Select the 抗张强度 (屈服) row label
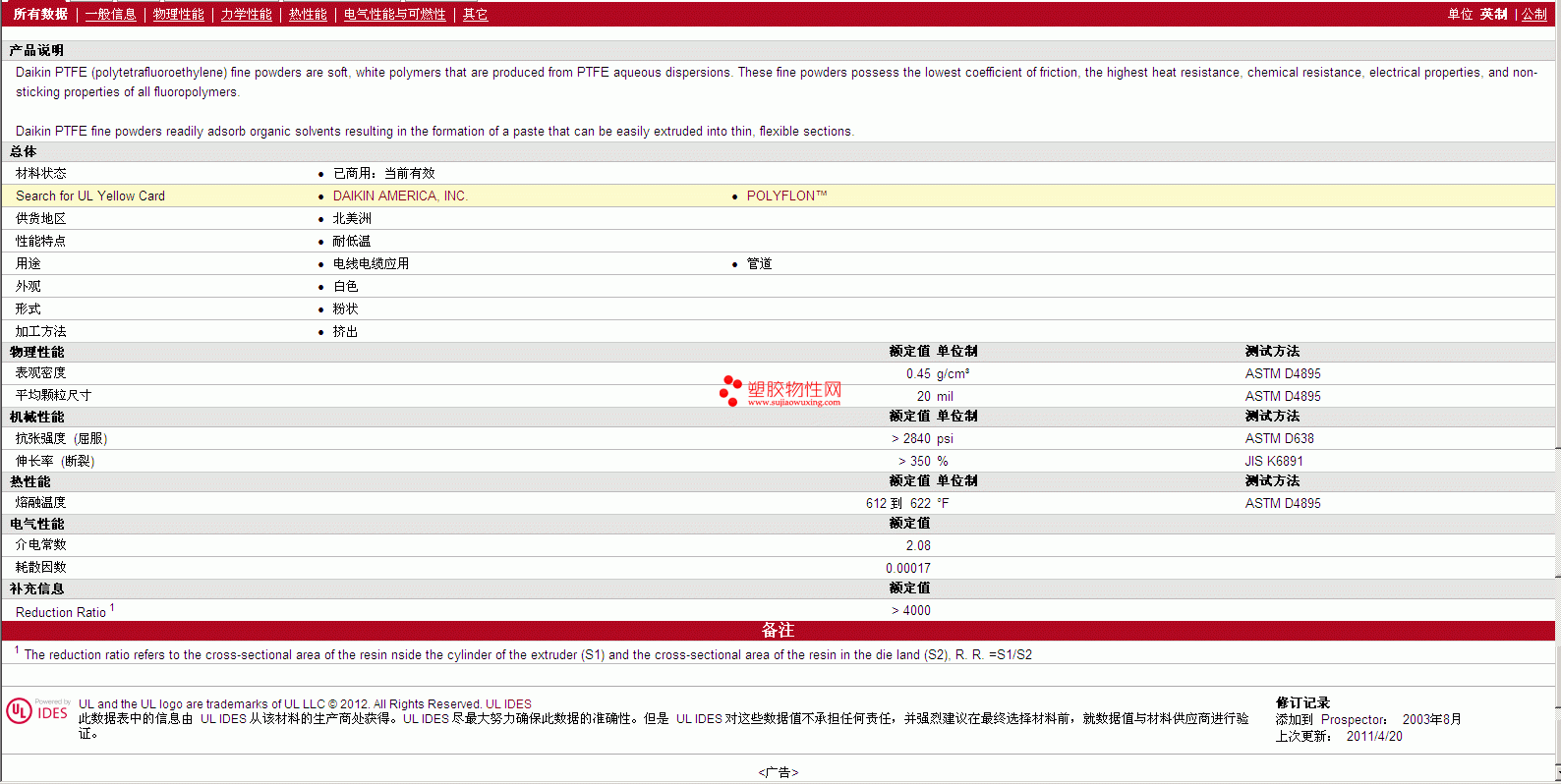 tap(61, 438)
